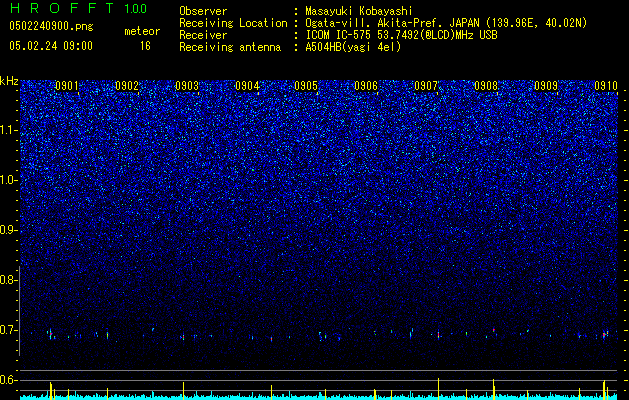Click the 0910 time marker

(x=605, y=85)
